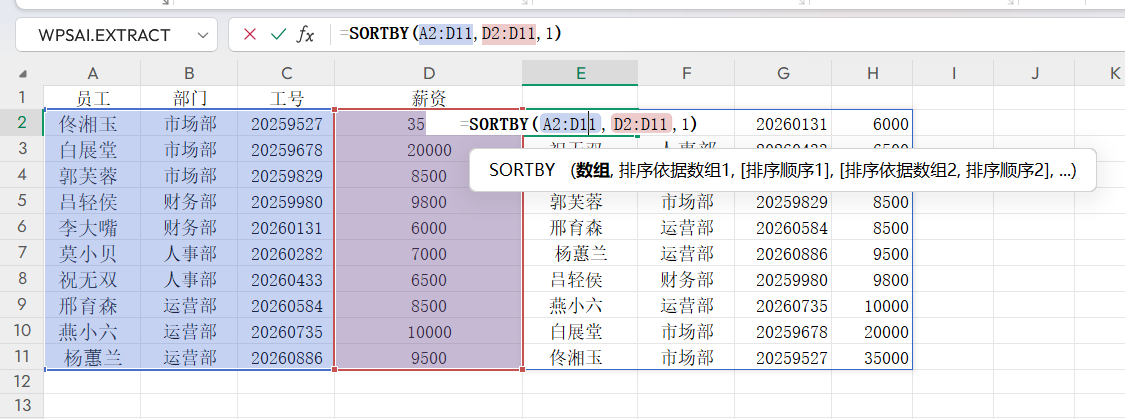Select column I header

pyautogui.click(x=953, y=72)
